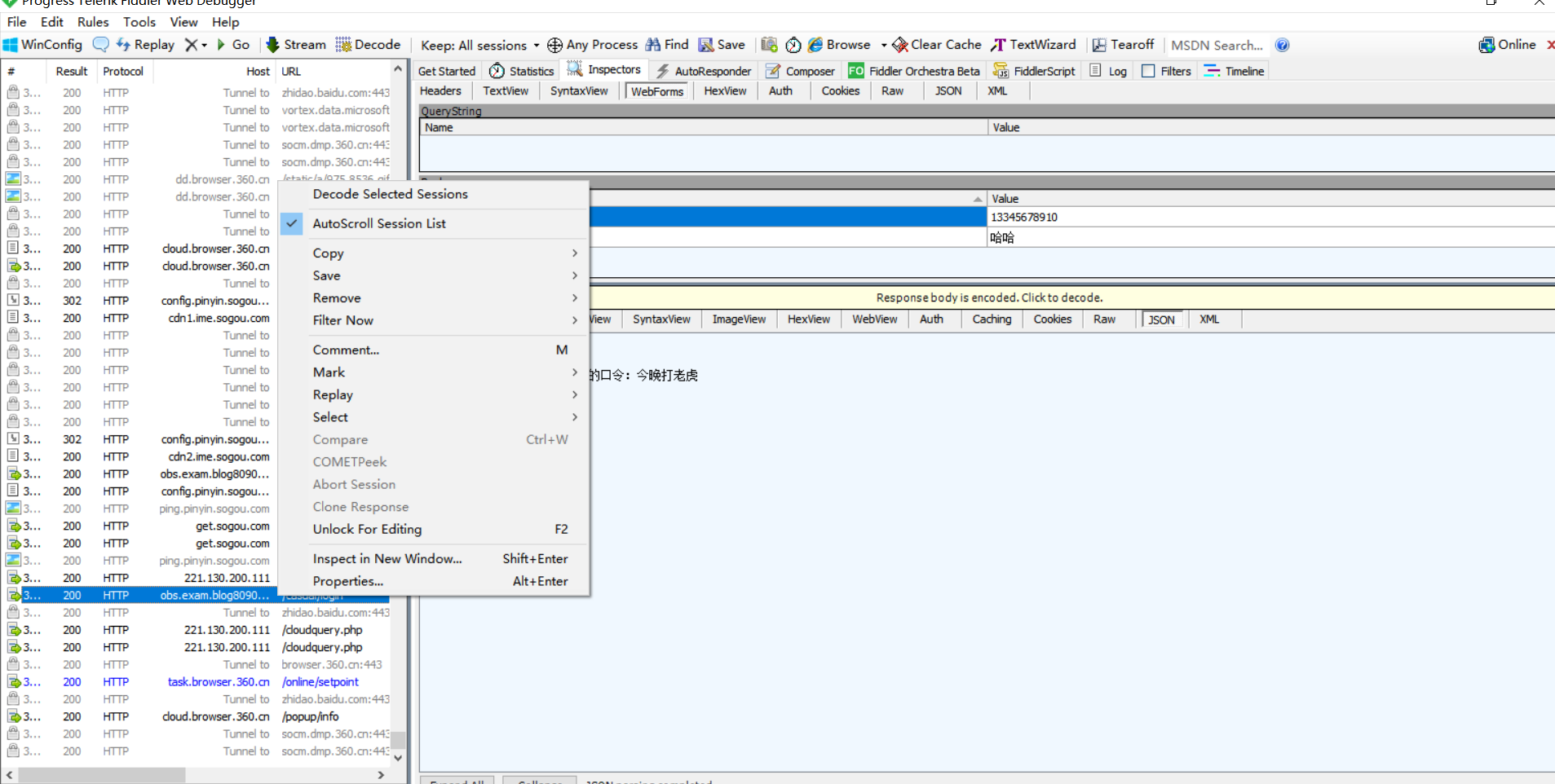Screen dimensions: 1555x784
Task: Toggle Decode mode in toolbar
Action: 368,45
